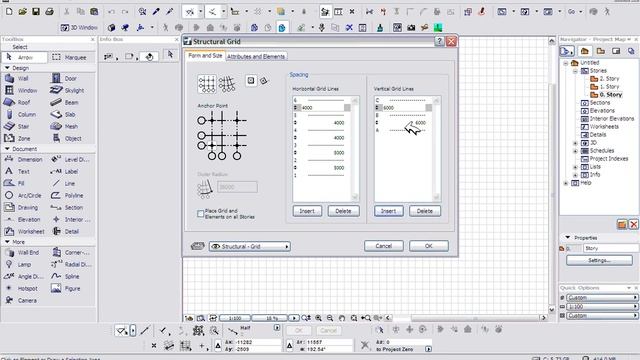Activate the Arc/Circle tool
This screenshot has width=640, height=360.
(24, 196)
